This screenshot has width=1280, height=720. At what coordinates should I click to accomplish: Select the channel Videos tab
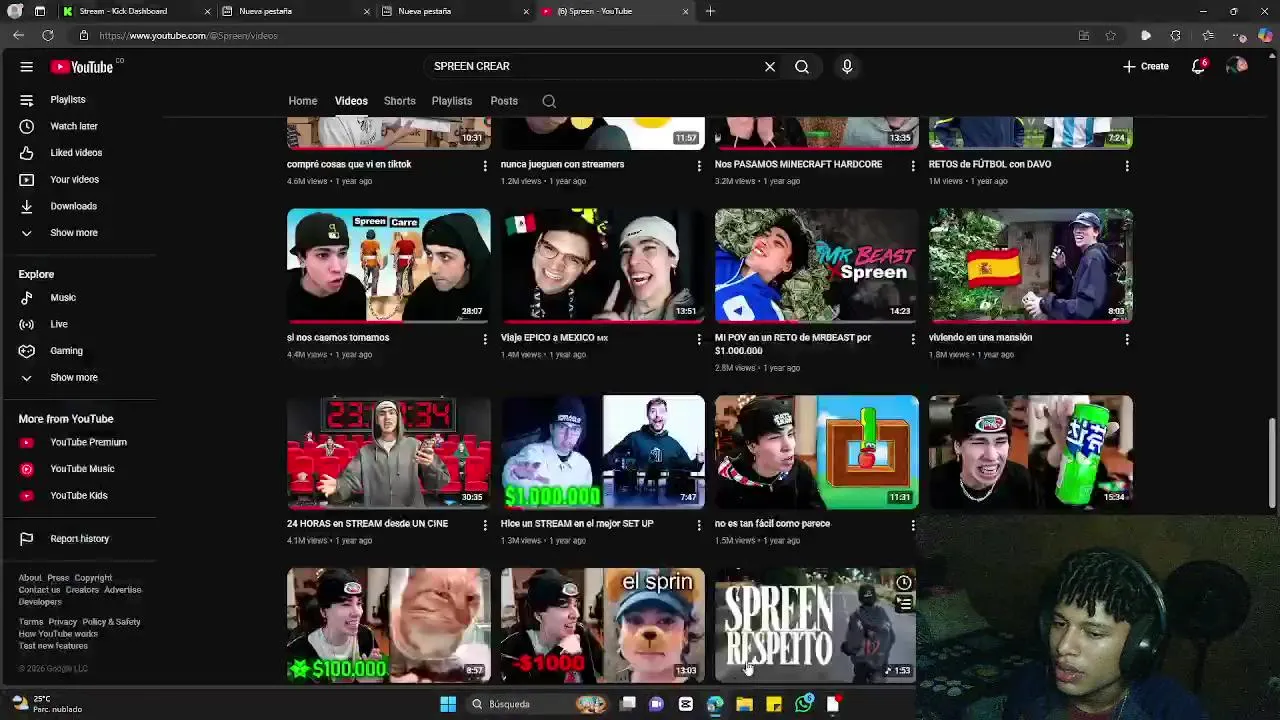click(x=351, y=101)
